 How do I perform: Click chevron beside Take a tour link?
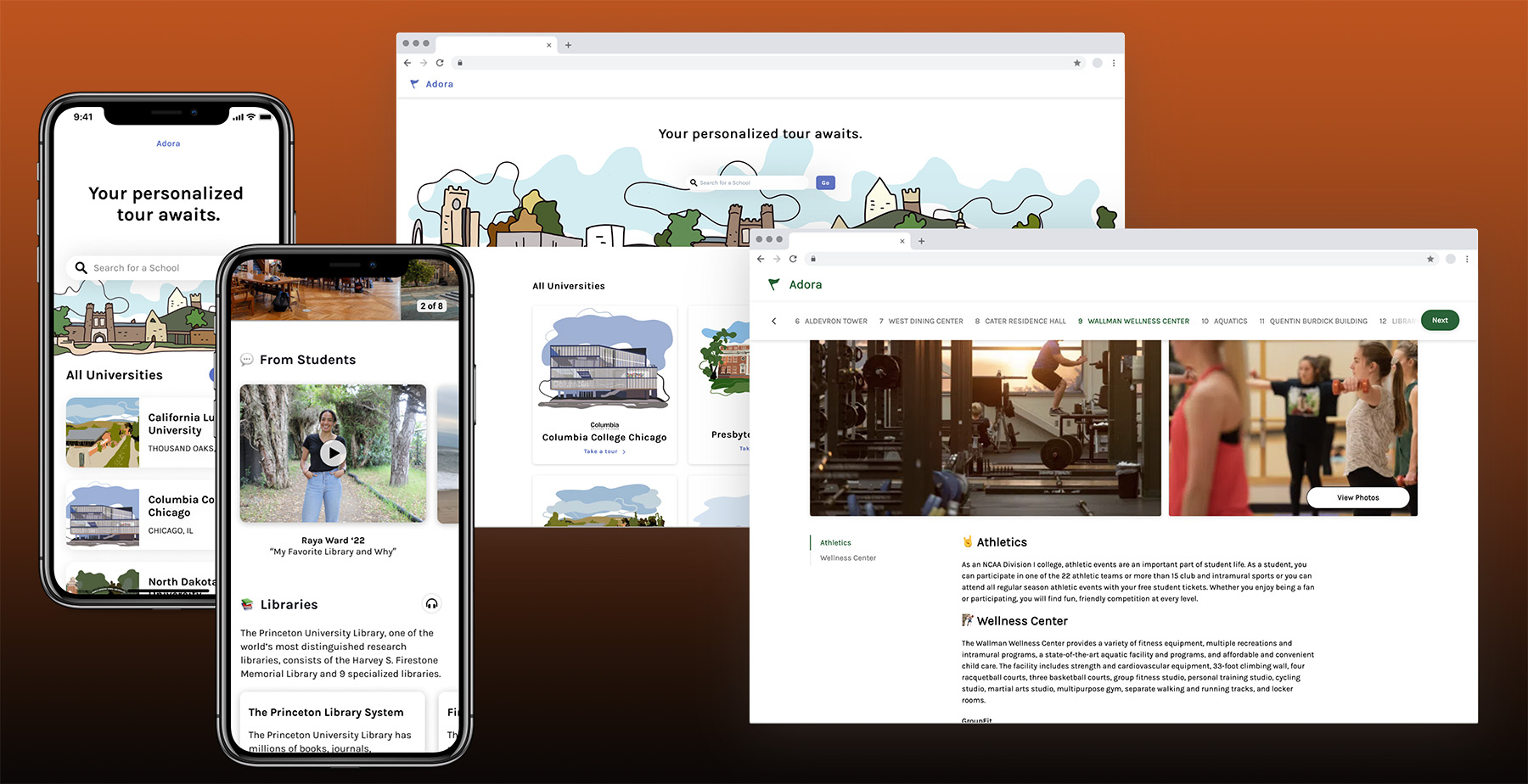pos(624,452)
